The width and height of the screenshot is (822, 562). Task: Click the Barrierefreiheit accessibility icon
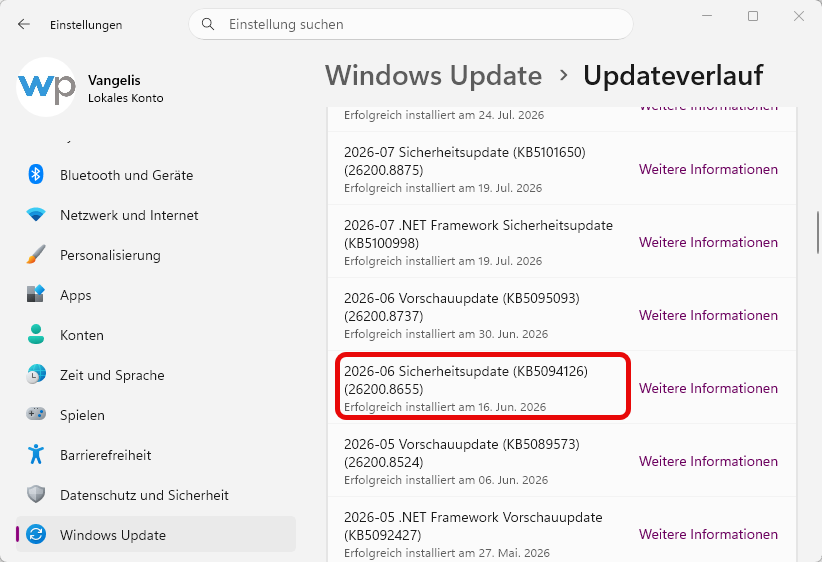coord(36,454)
